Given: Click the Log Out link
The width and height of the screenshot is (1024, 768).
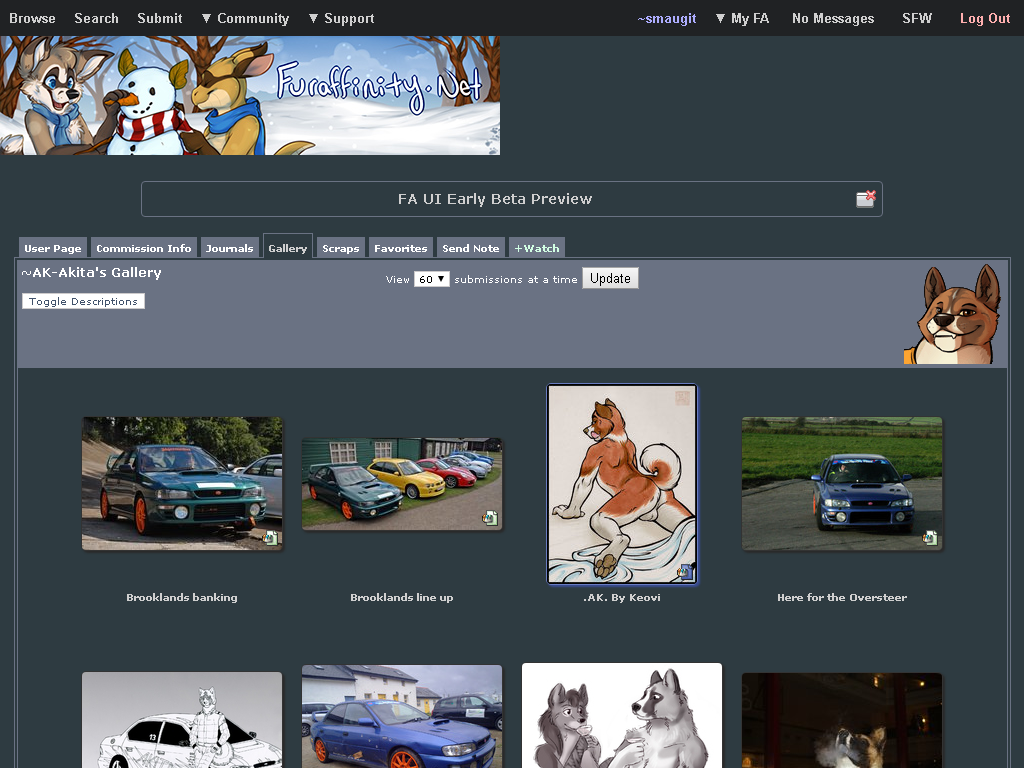Looking at the screenshot, I should [x=985, y=18].
